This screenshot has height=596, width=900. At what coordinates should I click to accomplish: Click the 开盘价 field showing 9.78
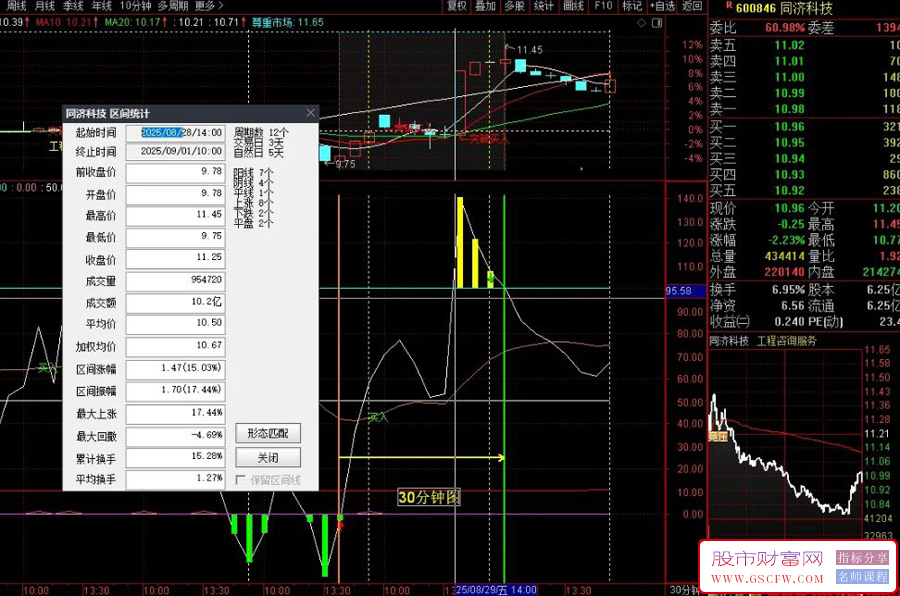click(x=176, y=194)
